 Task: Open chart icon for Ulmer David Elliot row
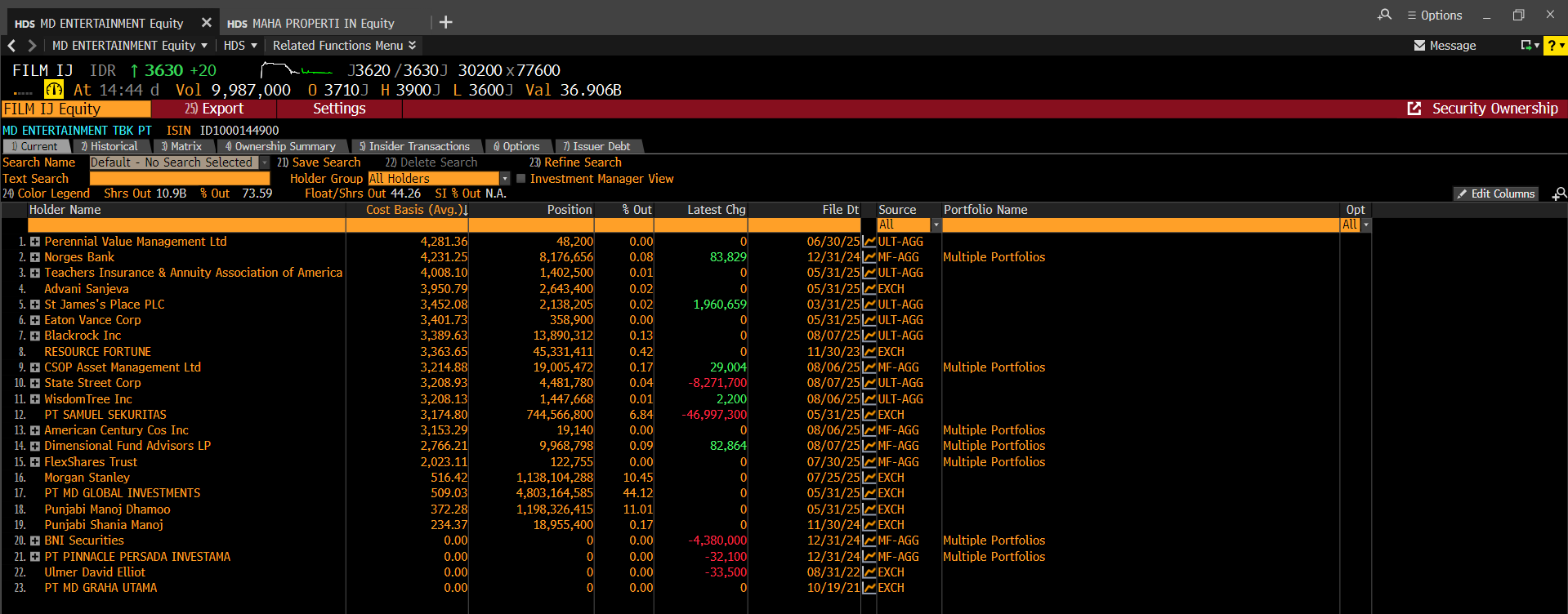[869, 572]
